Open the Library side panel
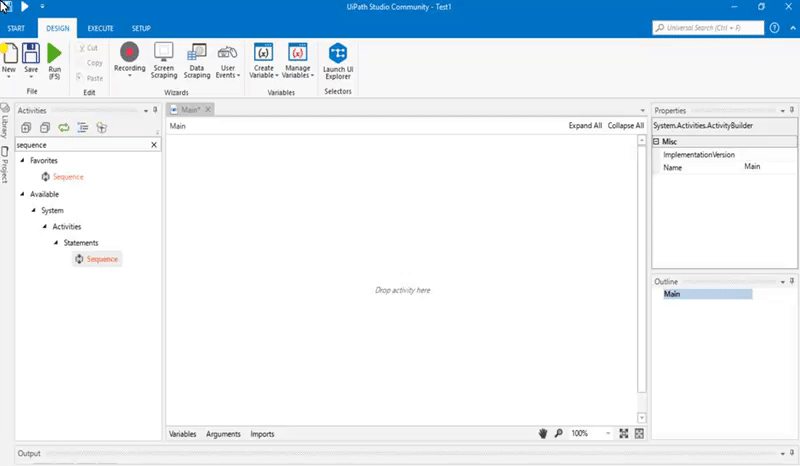The height and width of the screenshot is (466, 800). click(5, 120)
